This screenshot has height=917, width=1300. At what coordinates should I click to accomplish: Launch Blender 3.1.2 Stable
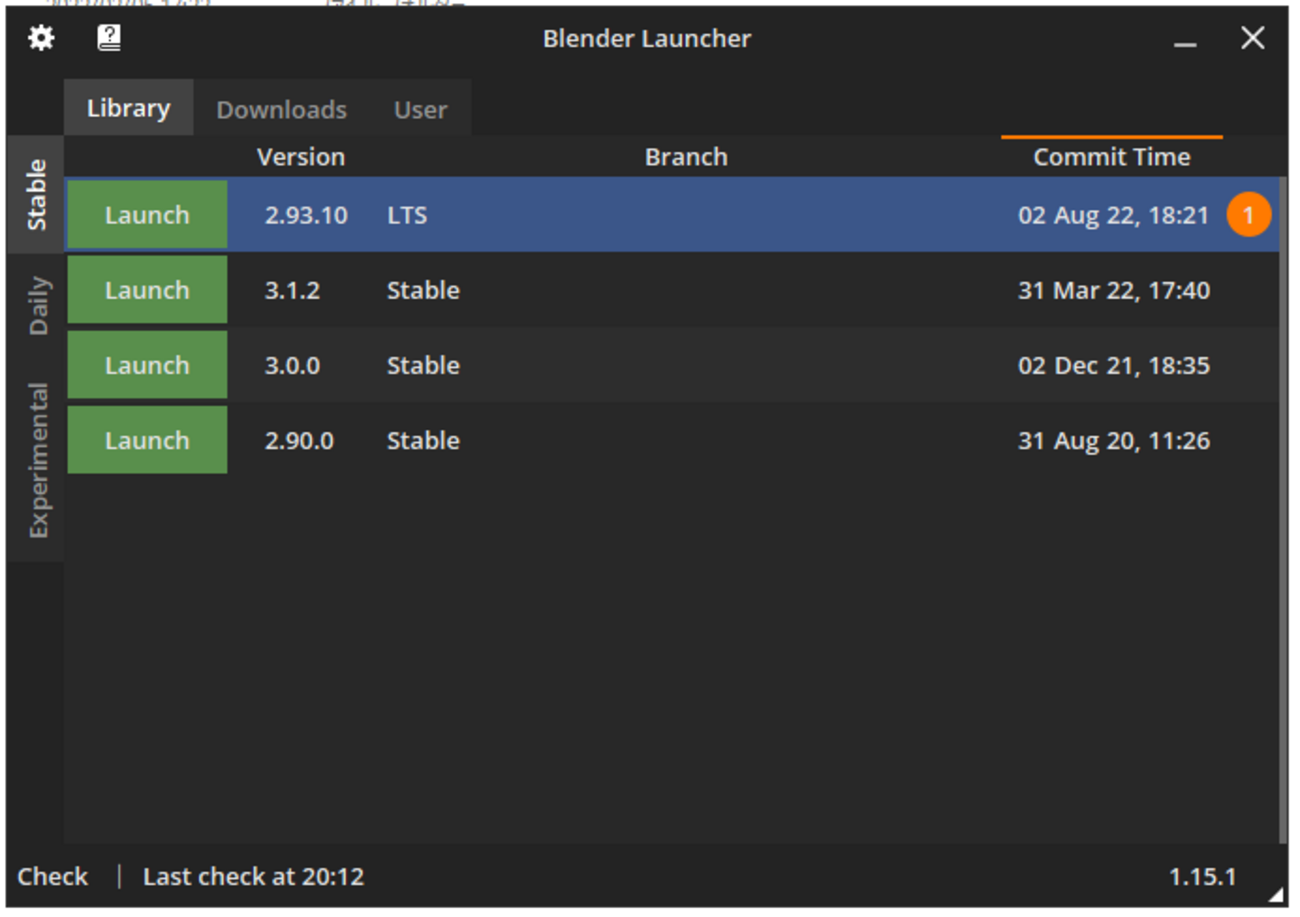tap(147, 290)
